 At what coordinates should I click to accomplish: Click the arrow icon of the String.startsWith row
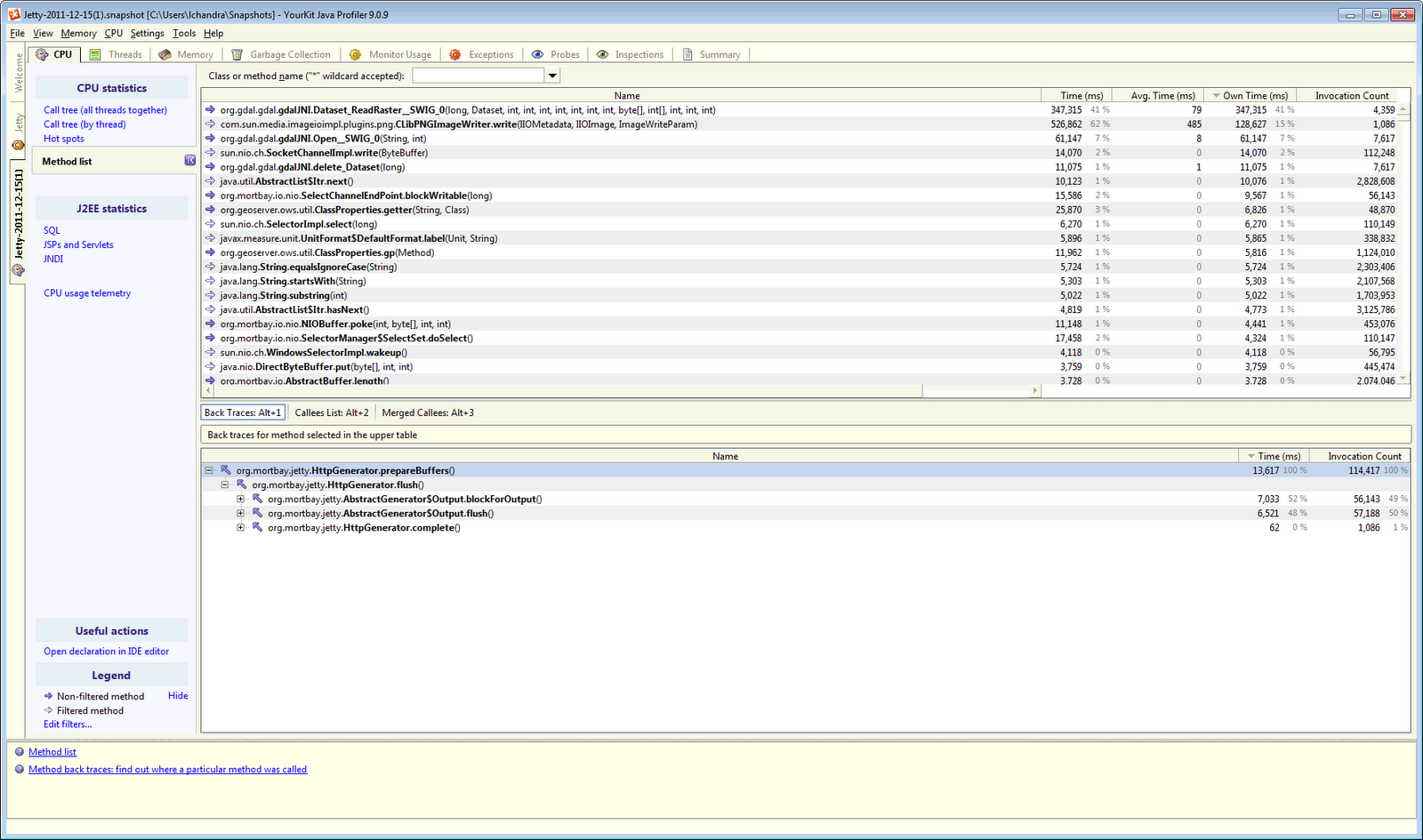click(211, 281)
